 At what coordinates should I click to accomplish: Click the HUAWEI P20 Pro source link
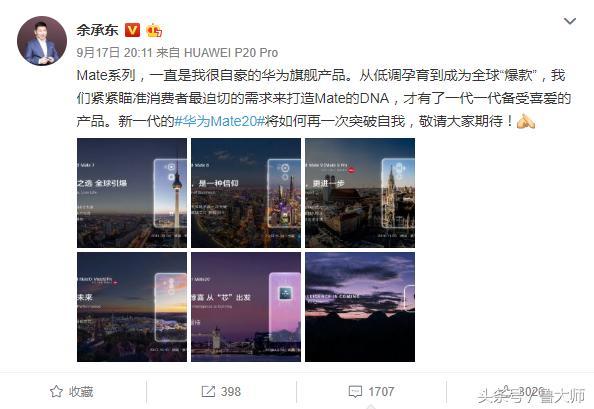tap(231, 53)
